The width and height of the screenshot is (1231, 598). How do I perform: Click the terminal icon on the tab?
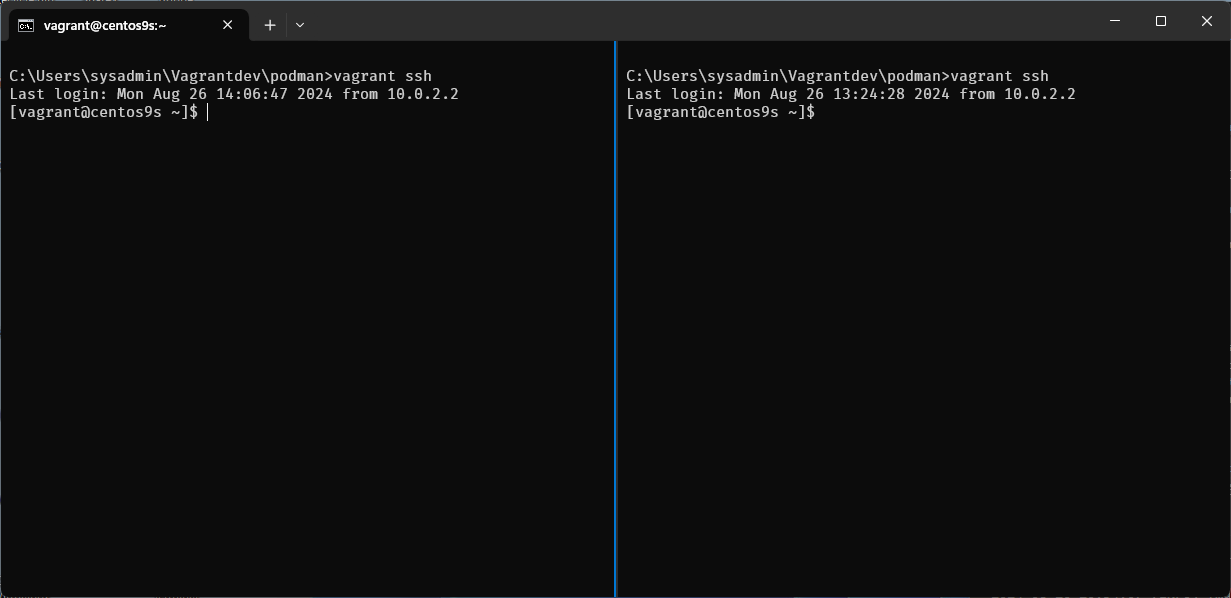tap(27, 26)
